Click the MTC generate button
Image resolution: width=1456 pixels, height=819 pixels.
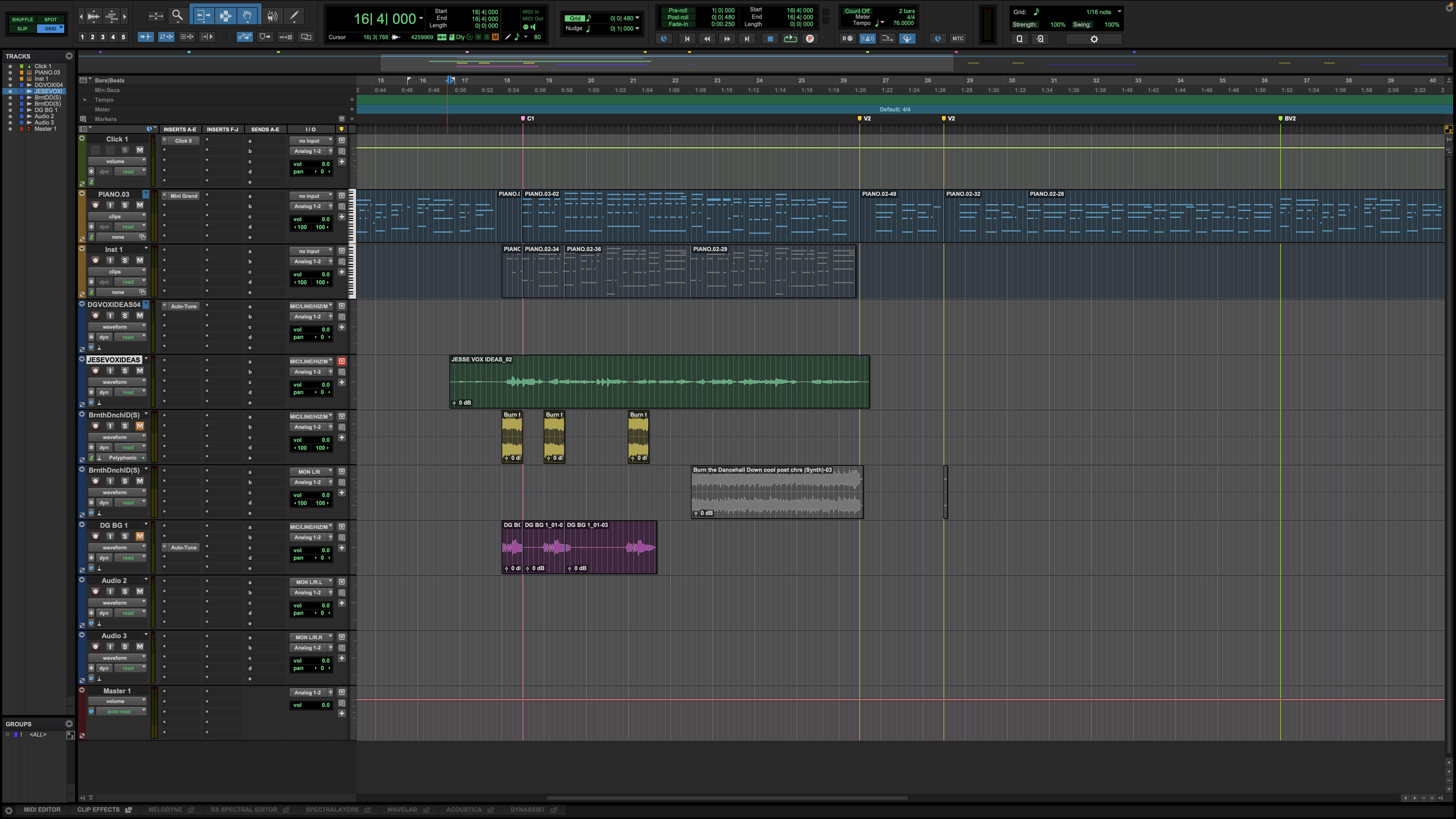(957, 38)
